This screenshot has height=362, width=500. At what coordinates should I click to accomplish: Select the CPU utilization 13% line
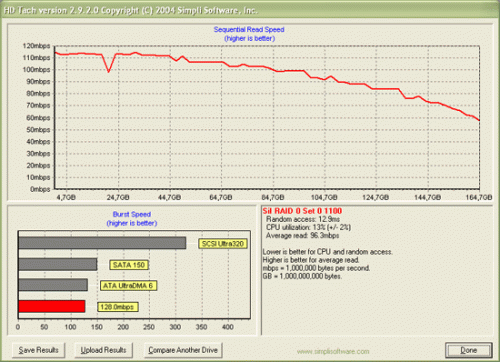(x=308, y=227)
